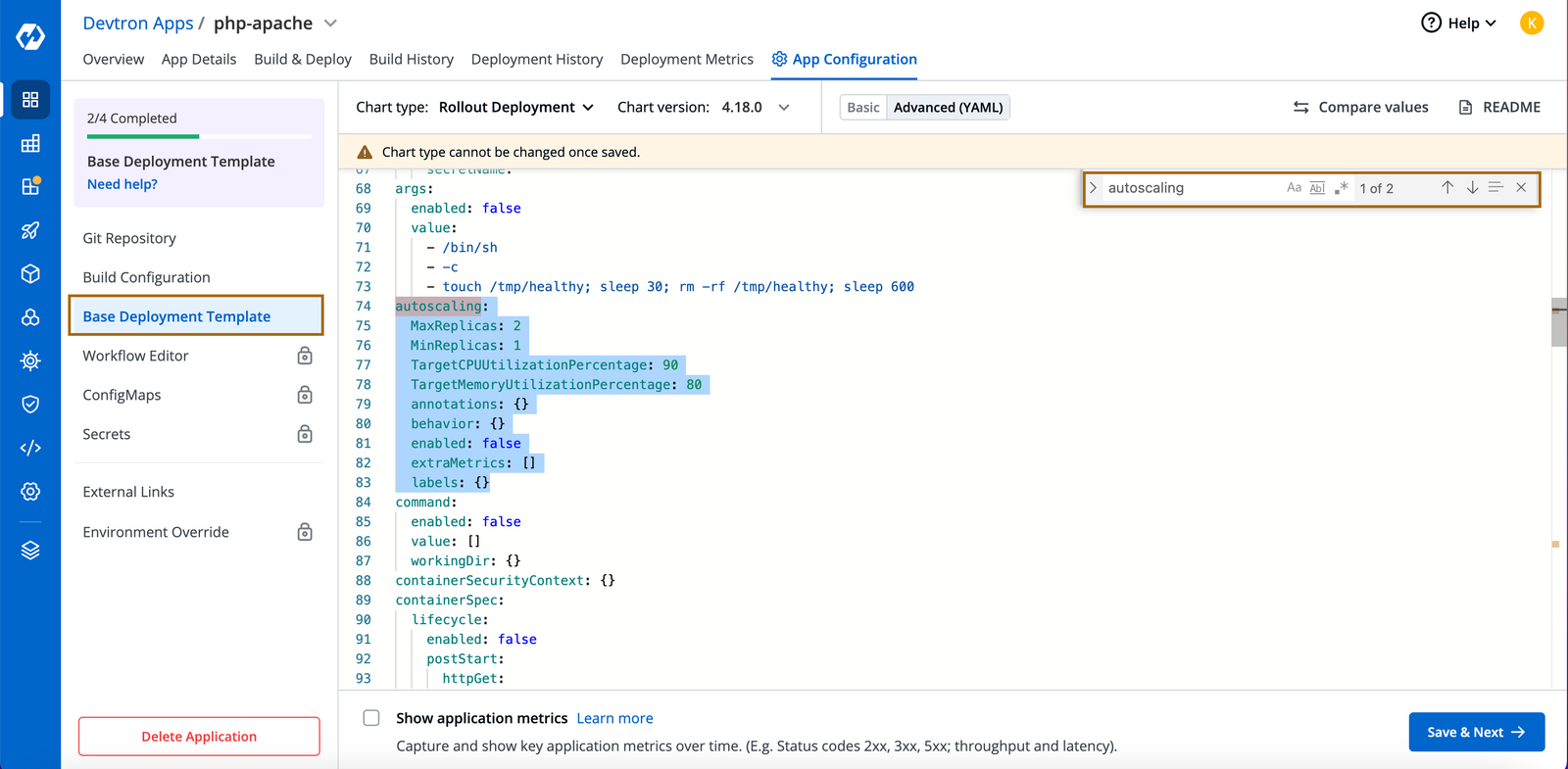Click the rocket icon in left sidebar
Image resolution: width=1568 pixels, height=769 pixels.
[x=30, y=230]
